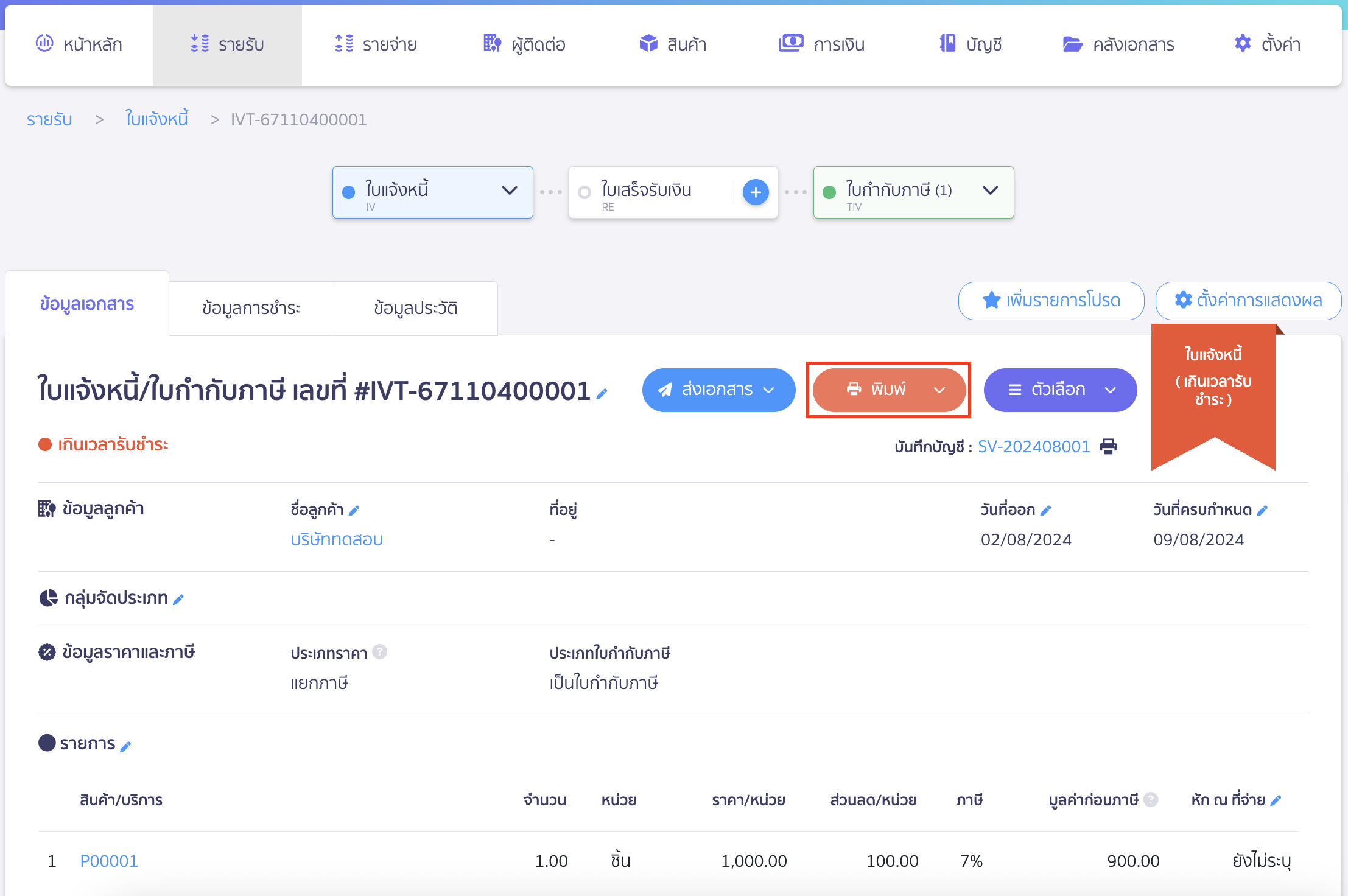Click pencil icon beside รายการ heading
This screenshot has width=1348, height=896.
click(125, 746)
